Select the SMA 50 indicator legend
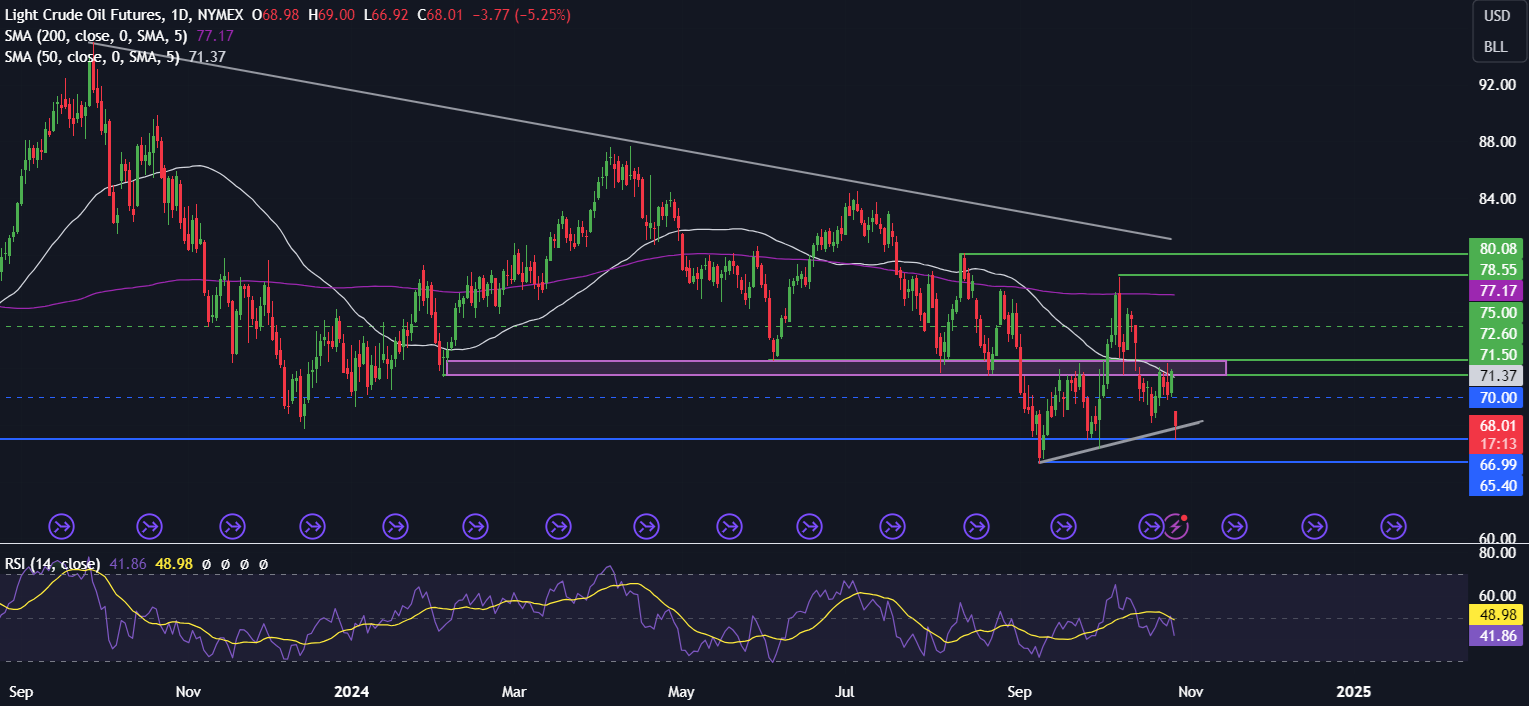The image size is (1529, 706). pyautogui.click(x=93, y=57)
